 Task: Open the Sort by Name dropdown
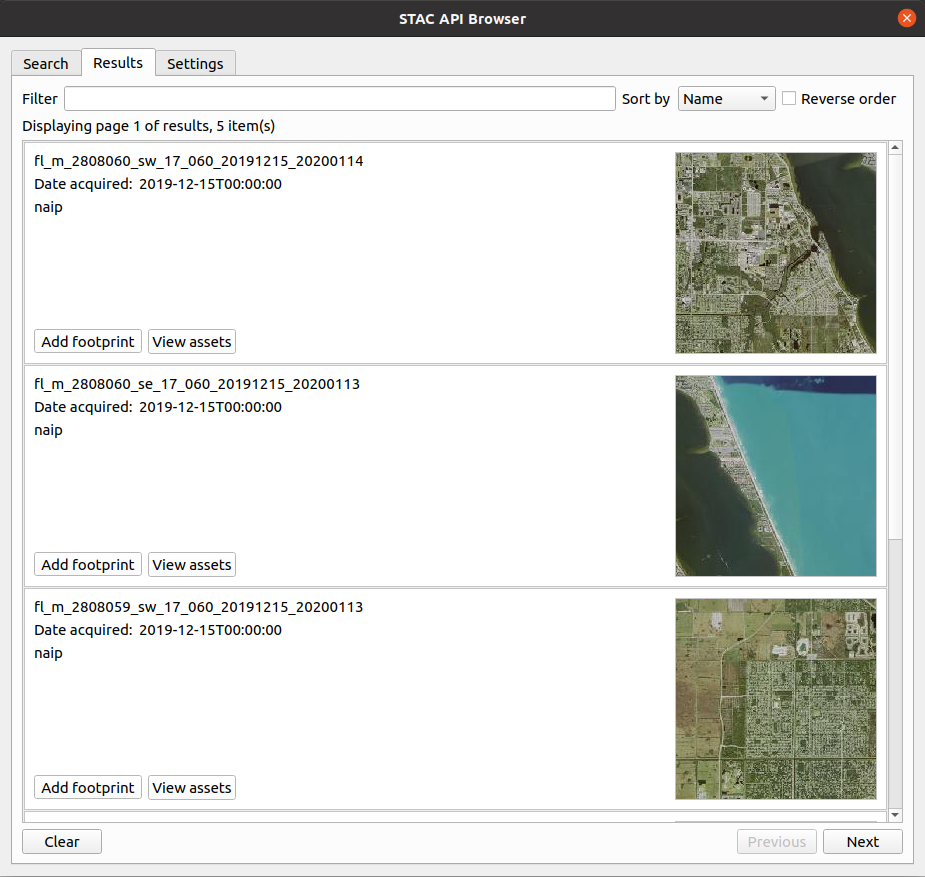[726, 99]
